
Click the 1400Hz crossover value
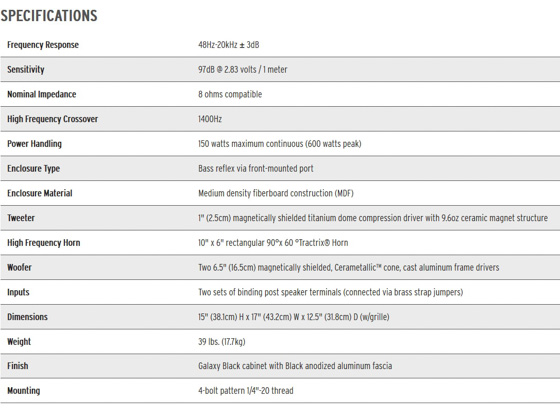tap(210, 119)
